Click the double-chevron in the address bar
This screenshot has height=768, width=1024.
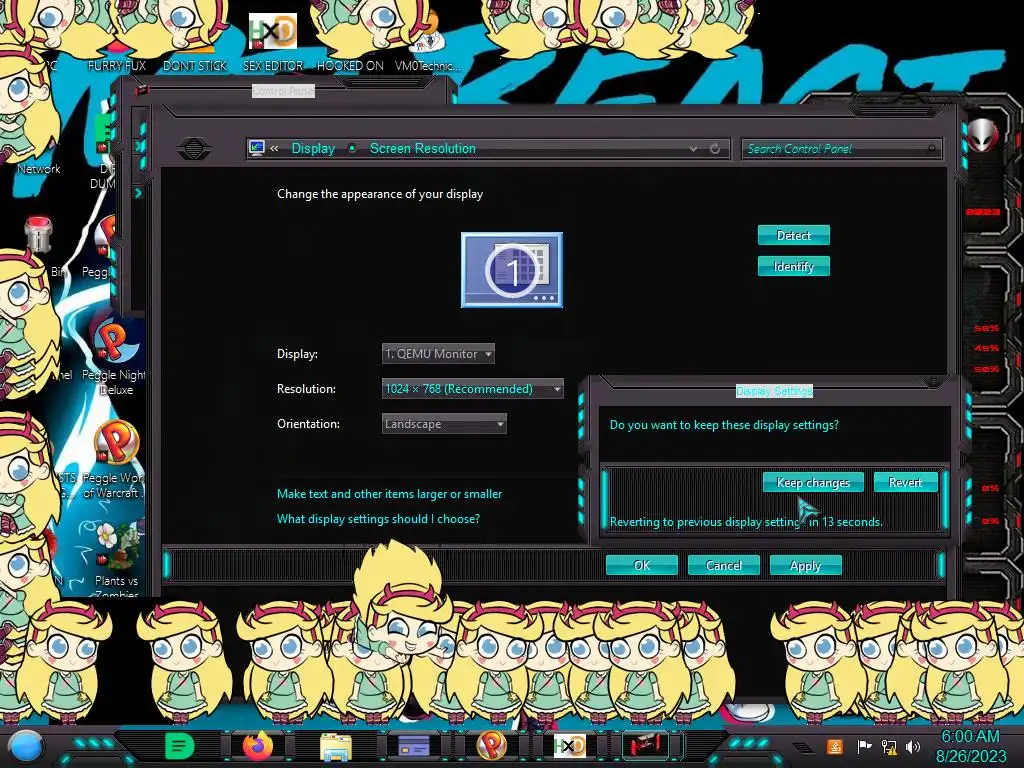tap(274, 148)
